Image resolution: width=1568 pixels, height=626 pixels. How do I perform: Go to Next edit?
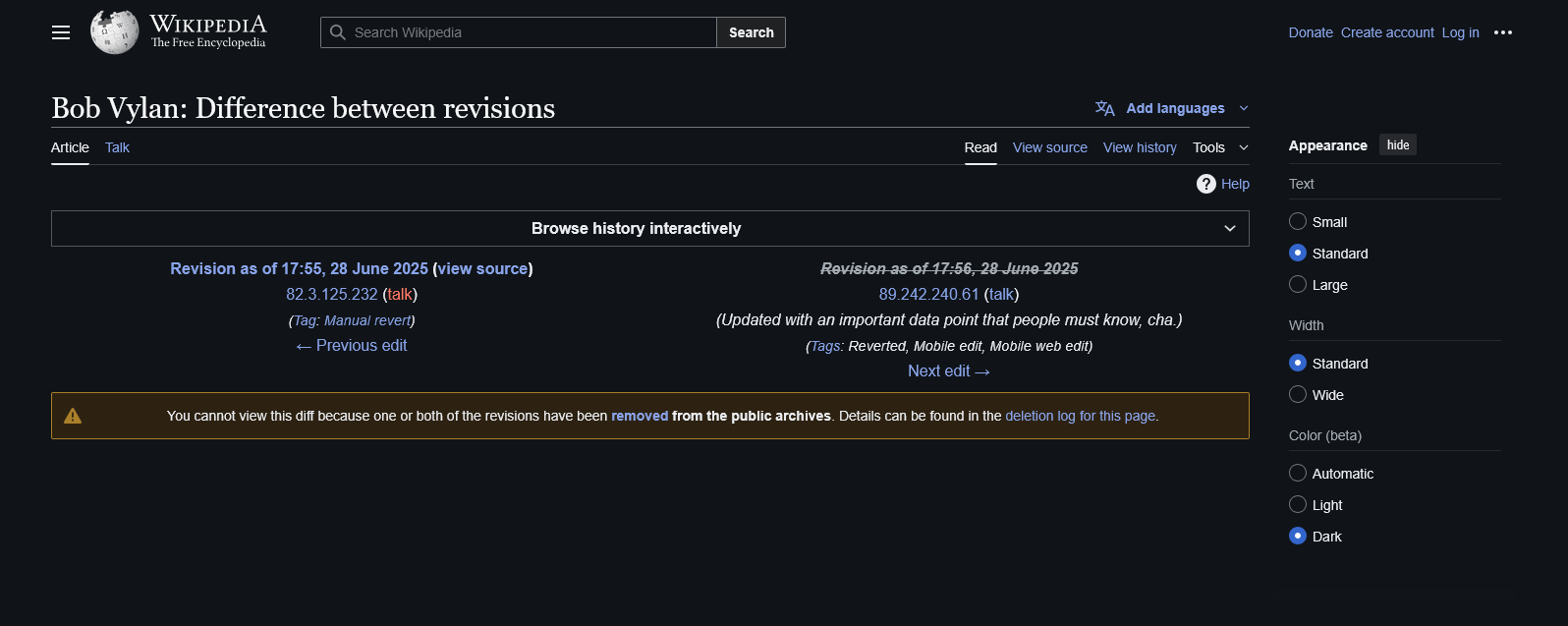[x=949, y=370]
